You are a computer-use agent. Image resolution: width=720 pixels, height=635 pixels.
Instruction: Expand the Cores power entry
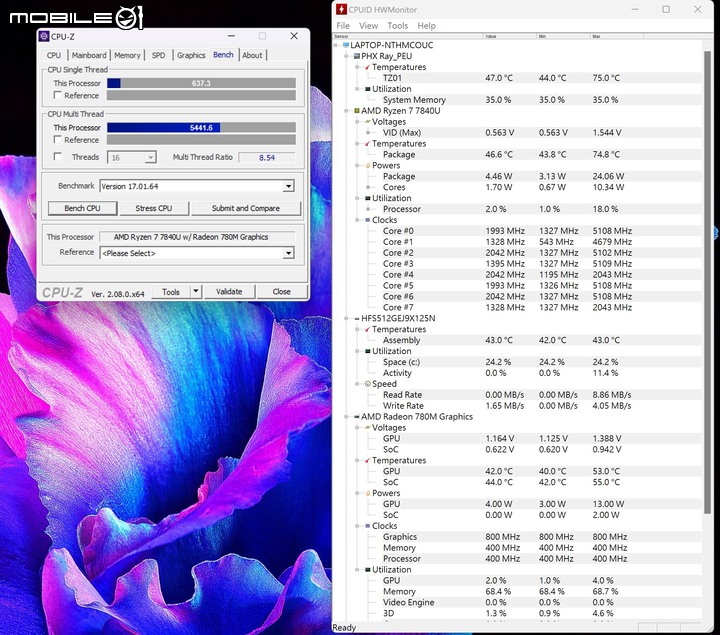pos(368,187)
